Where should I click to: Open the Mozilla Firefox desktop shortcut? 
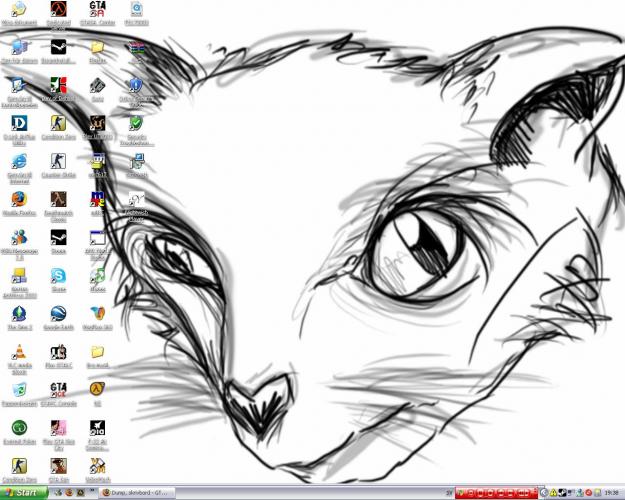coord(19,200)
